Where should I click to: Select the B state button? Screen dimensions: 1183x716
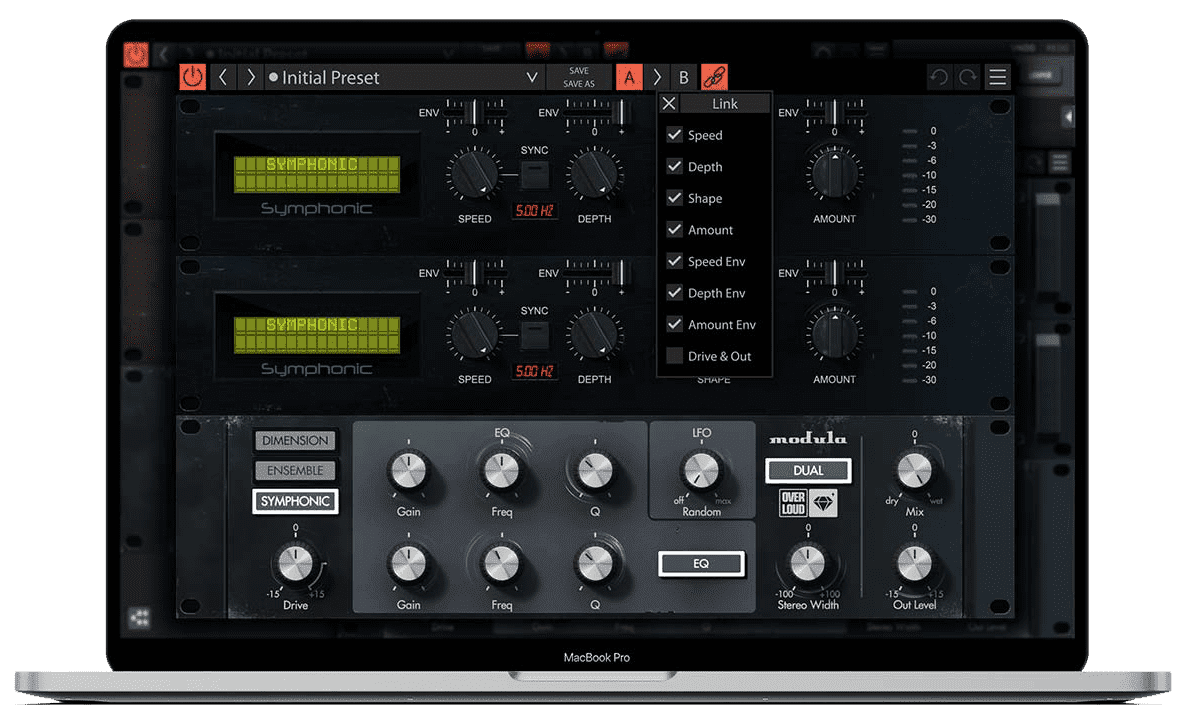pyautogui.click(x=684, y=77)
